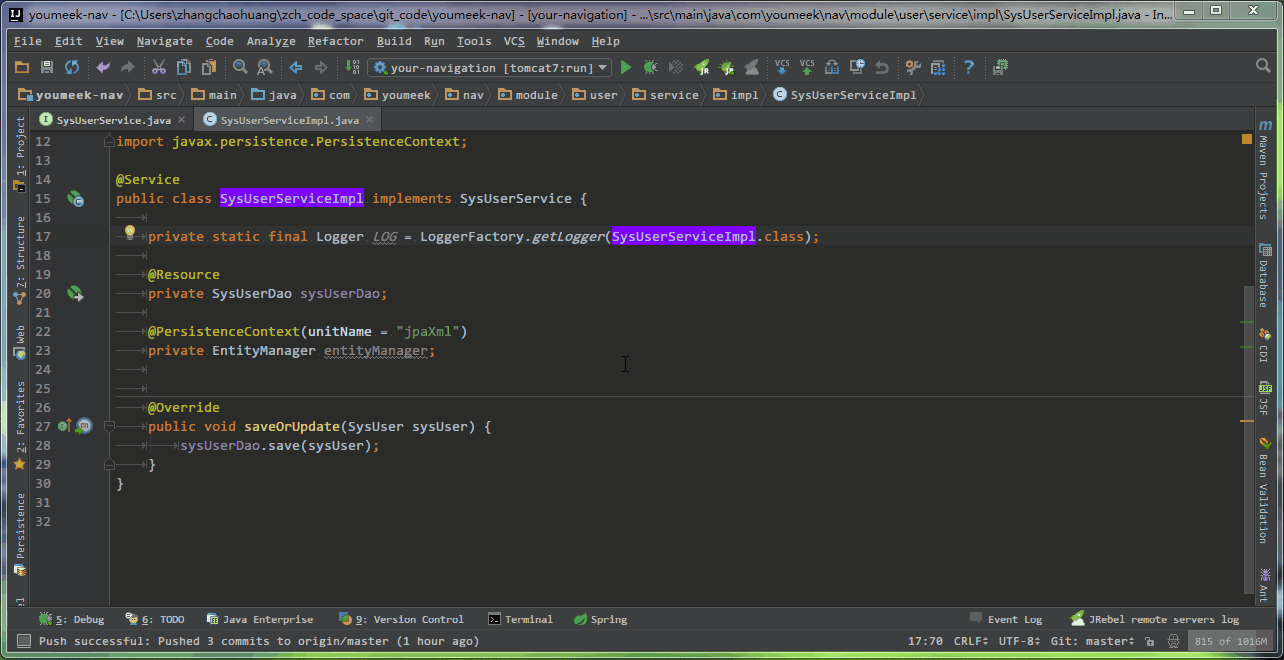Click the Cut scissors icon
The image size is (1284, 660).
[158, 67]
